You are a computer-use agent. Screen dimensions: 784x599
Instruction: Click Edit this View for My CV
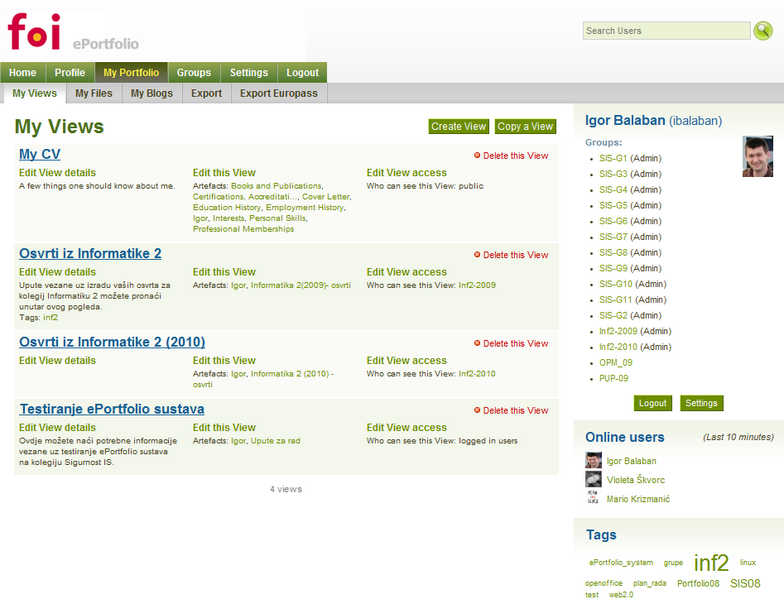tap(224, 172)
